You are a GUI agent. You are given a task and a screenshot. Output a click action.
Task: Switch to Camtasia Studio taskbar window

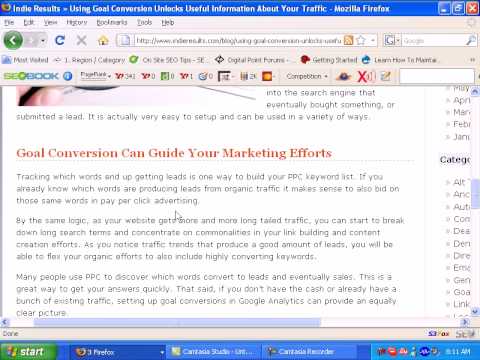213,352
